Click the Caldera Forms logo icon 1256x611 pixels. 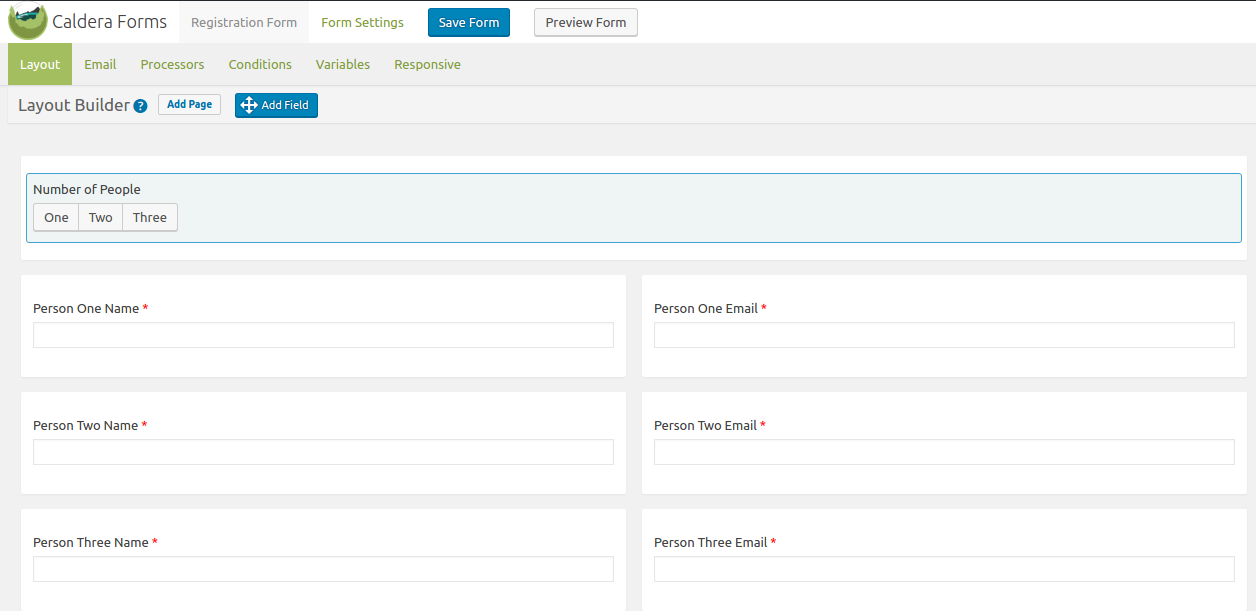point(27,21)
